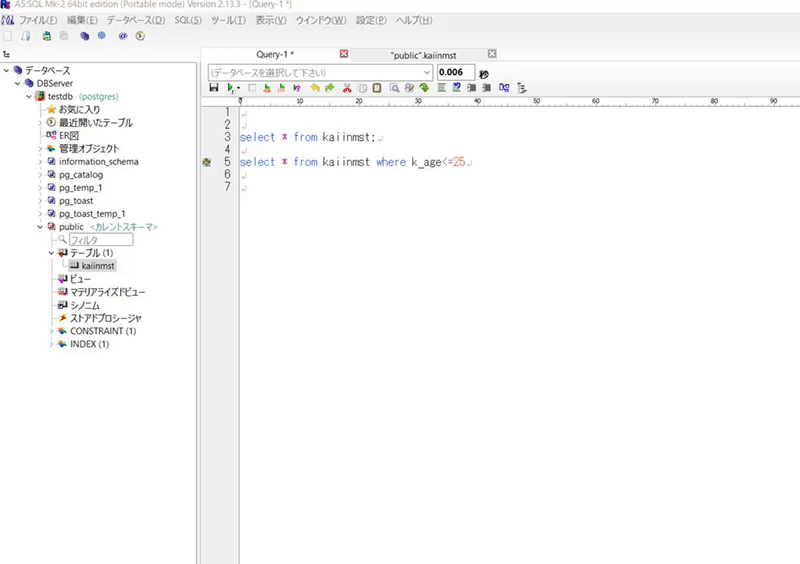The width and height of the screenshot is (800, 564).
Task: Undo with the yellow curved arrow icon
Action: click(x=315, y=88)
